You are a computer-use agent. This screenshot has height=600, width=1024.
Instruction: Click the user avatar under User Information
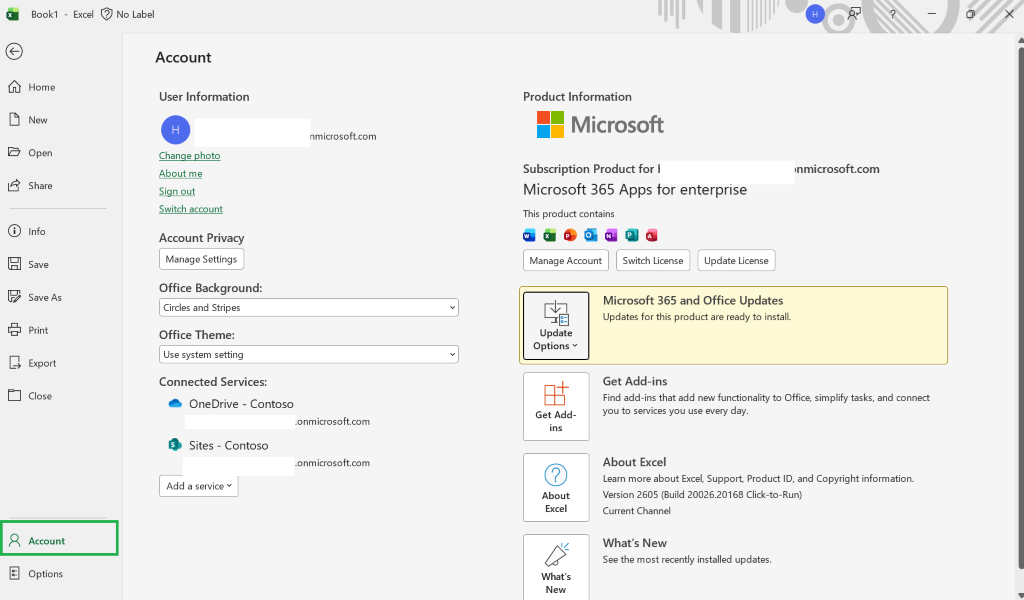pos(176,130)
